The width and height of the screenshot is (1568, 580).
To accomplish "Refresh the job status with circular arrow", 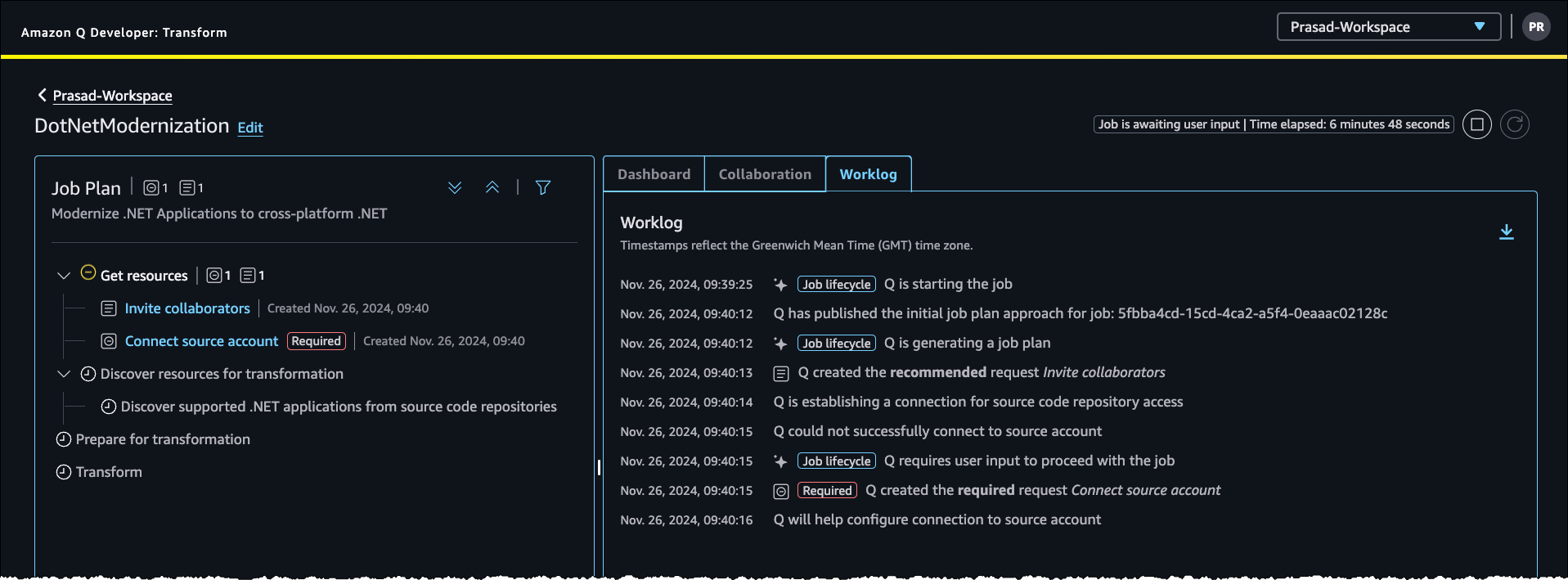I will coord(1514,124).
